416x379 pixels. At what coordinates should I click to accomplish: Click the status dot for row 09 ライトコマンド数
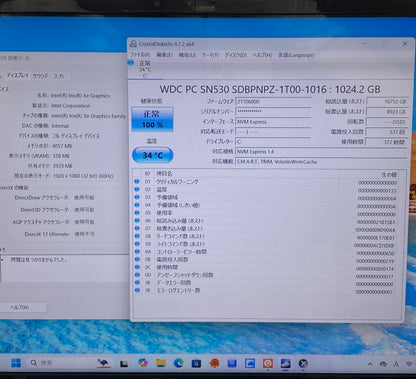click(x=137, y=244)
